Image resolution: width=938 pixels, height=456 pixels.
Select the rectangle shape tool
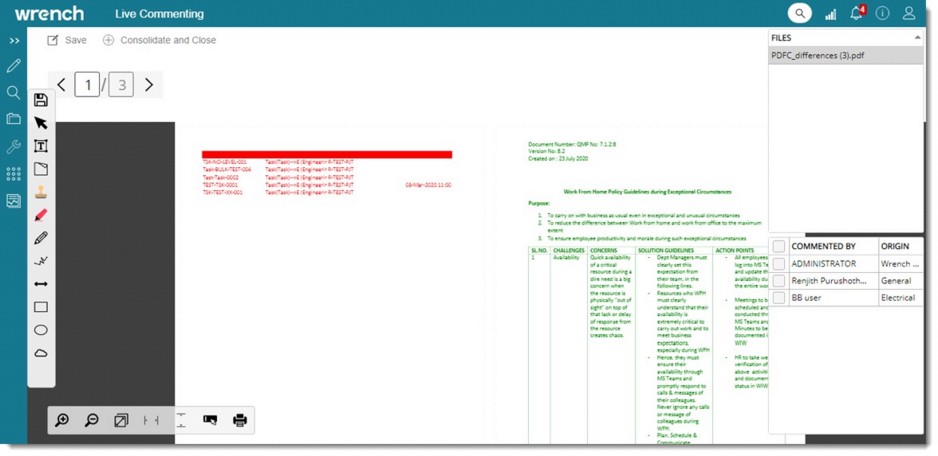(41, 307)
